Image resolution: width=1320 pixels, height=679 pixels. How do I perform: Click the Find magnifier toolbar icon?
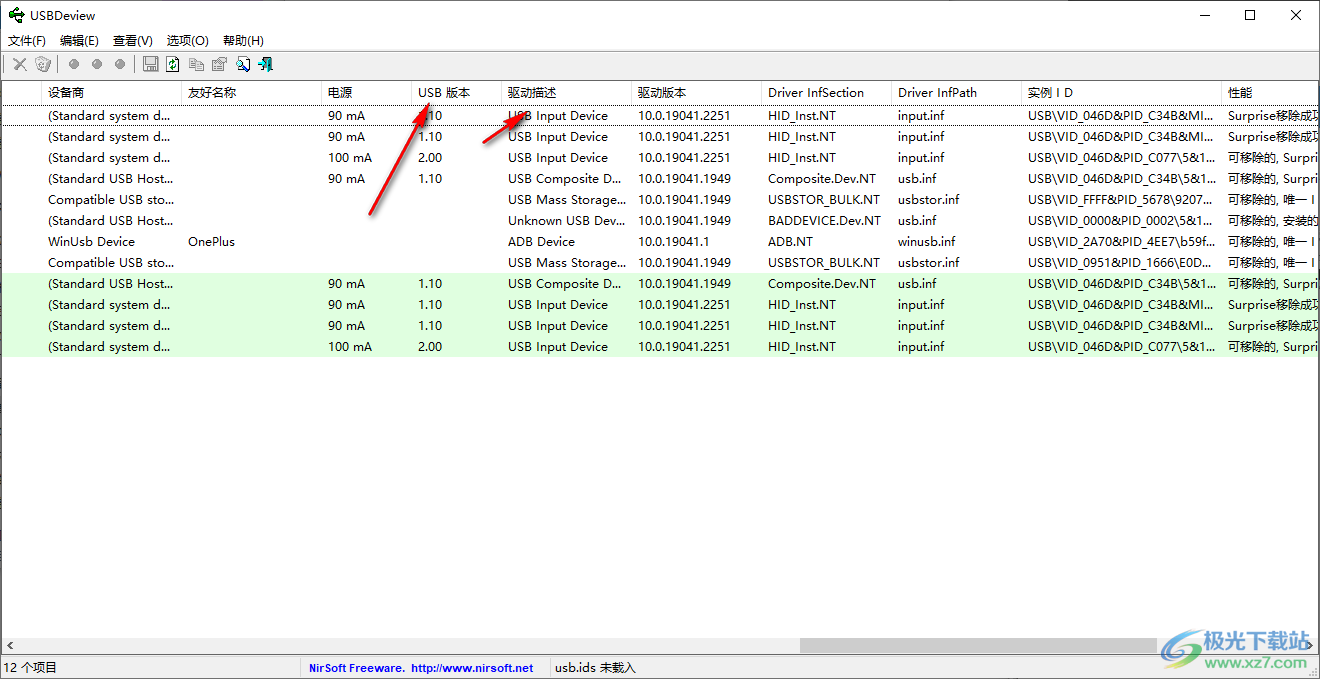(242, 65)
